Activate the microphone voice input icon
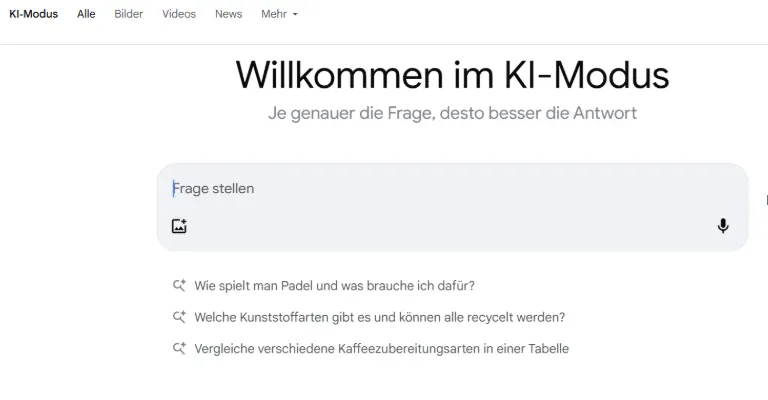This screenshot has width=768, height=400. click(x=723, y=226)
